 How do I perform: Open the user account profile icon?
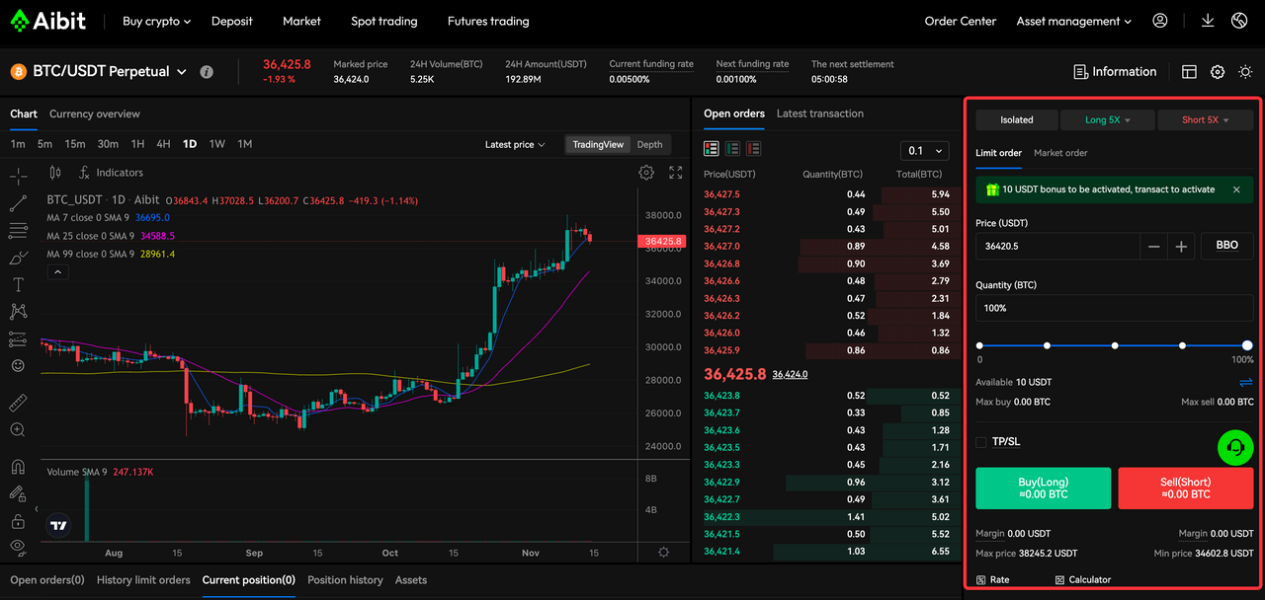coord(1160,21)
